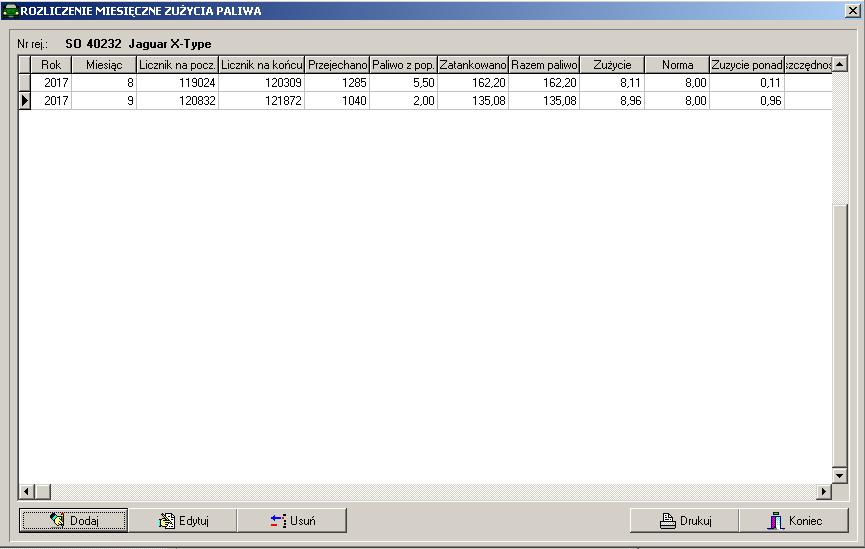The height and width of the screenshot is (549, 865).
Task: Click the distance cell 1285
Action: [337, 83]
